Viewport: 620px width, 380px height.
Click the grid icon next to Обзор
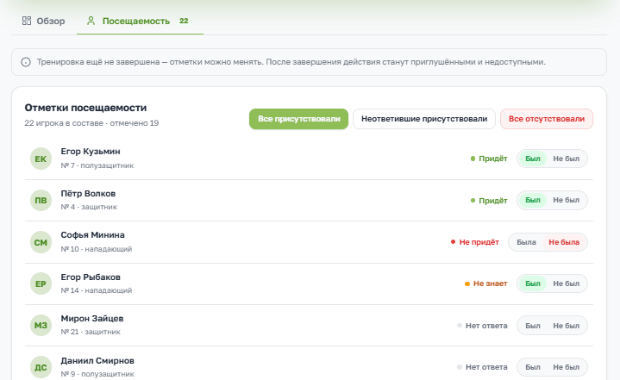pos(26,21)
